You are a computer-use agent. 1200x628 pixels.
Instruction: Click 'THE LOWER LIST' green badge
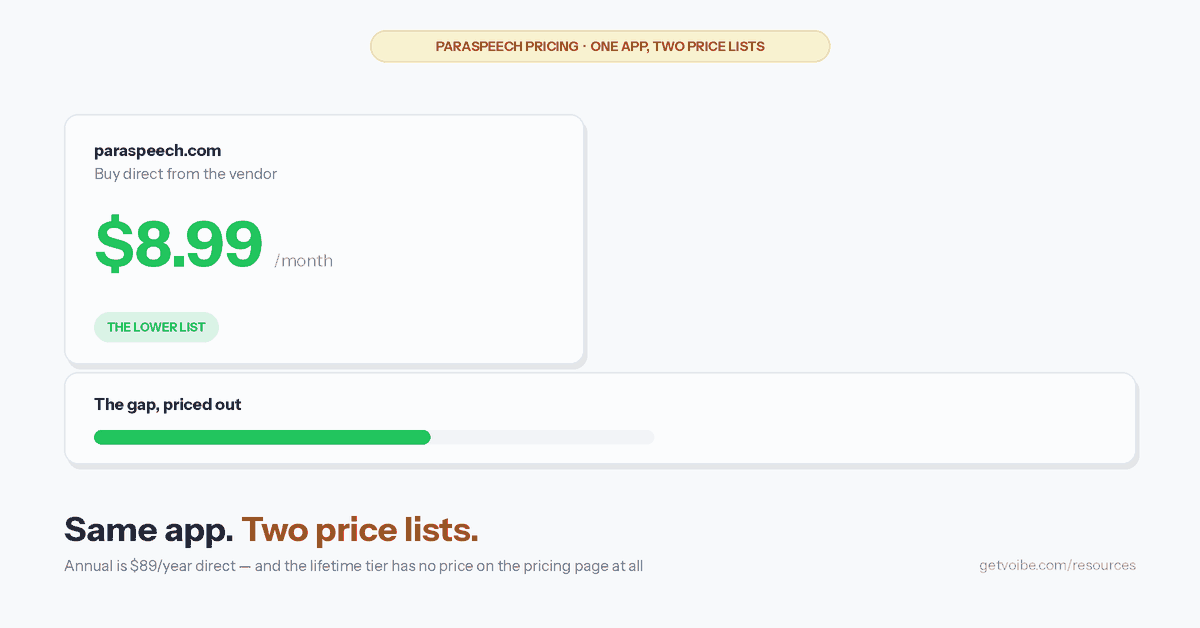coord(156,327)
